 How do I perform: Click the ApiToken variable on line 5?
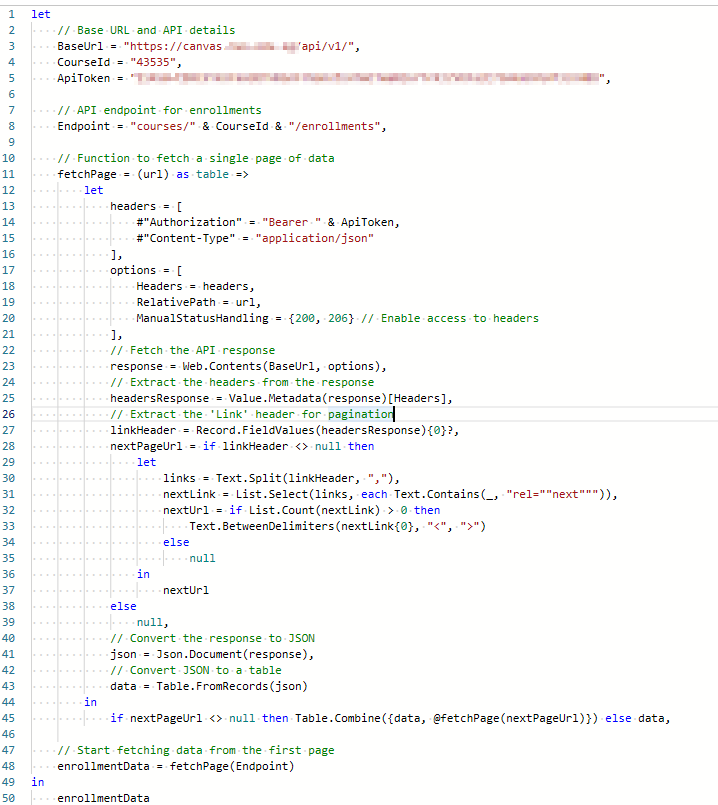point(84,78)
